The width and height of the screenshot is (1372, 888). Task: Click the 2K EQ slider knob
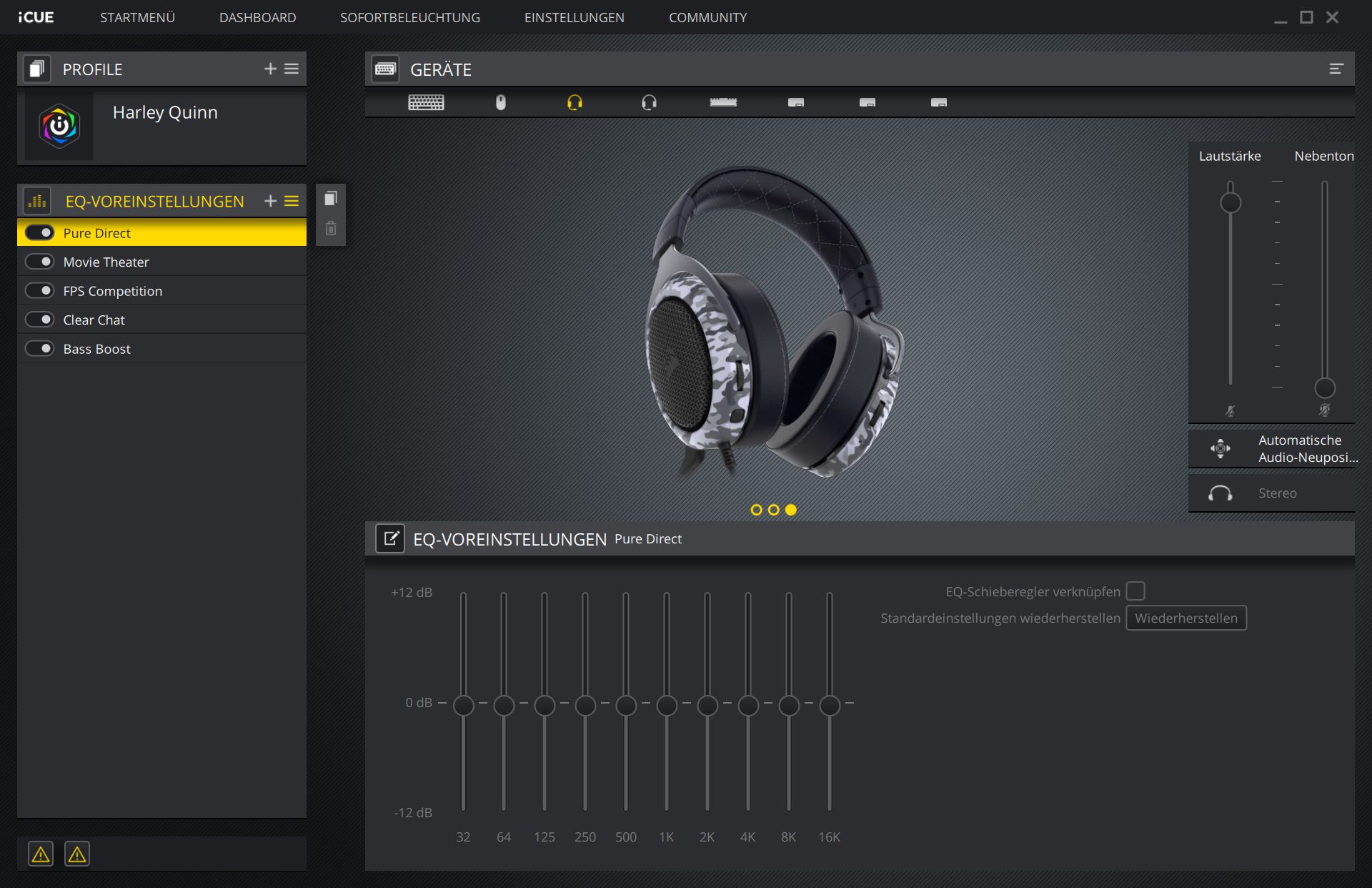tap(707, 706)
